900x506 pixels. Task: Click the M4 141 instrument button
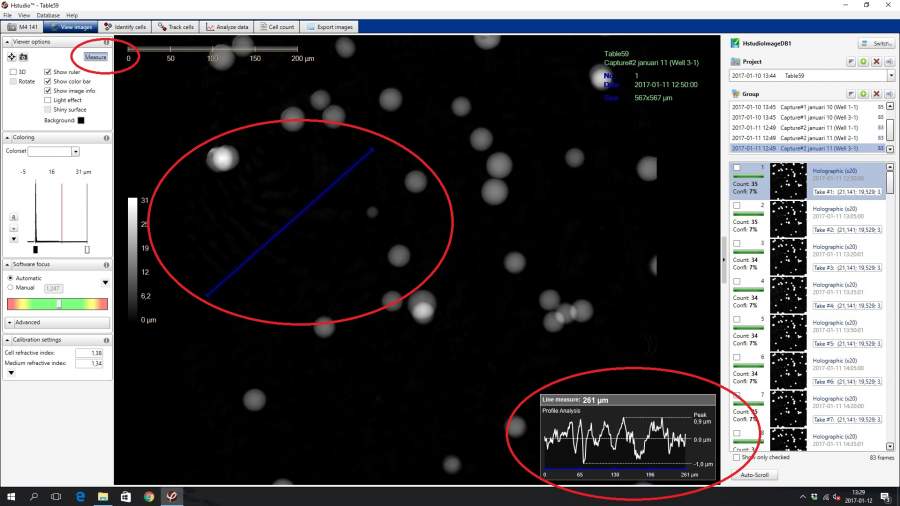click(x=23, y=27)
